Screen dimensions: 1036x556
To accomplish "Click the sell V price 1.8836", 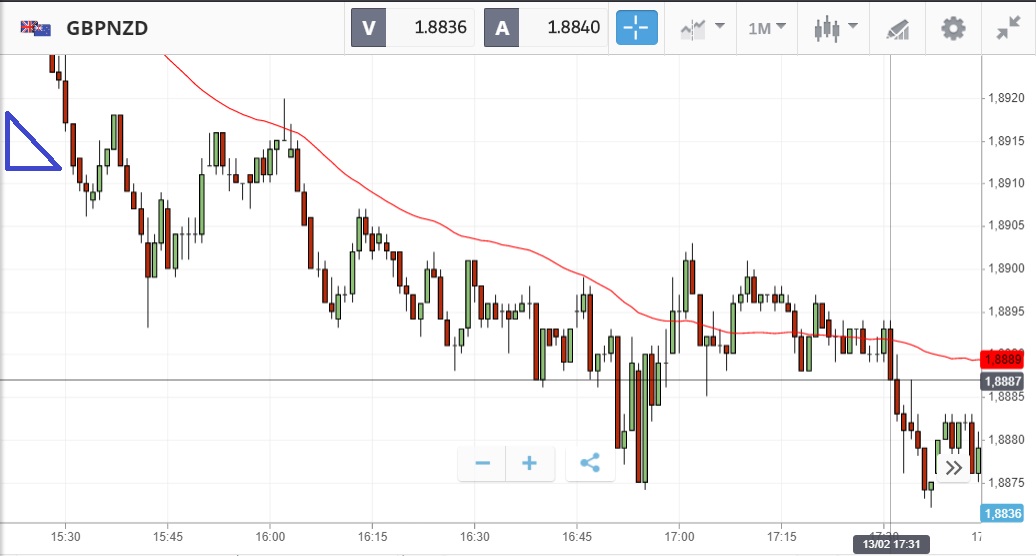I will pos(411,27).
